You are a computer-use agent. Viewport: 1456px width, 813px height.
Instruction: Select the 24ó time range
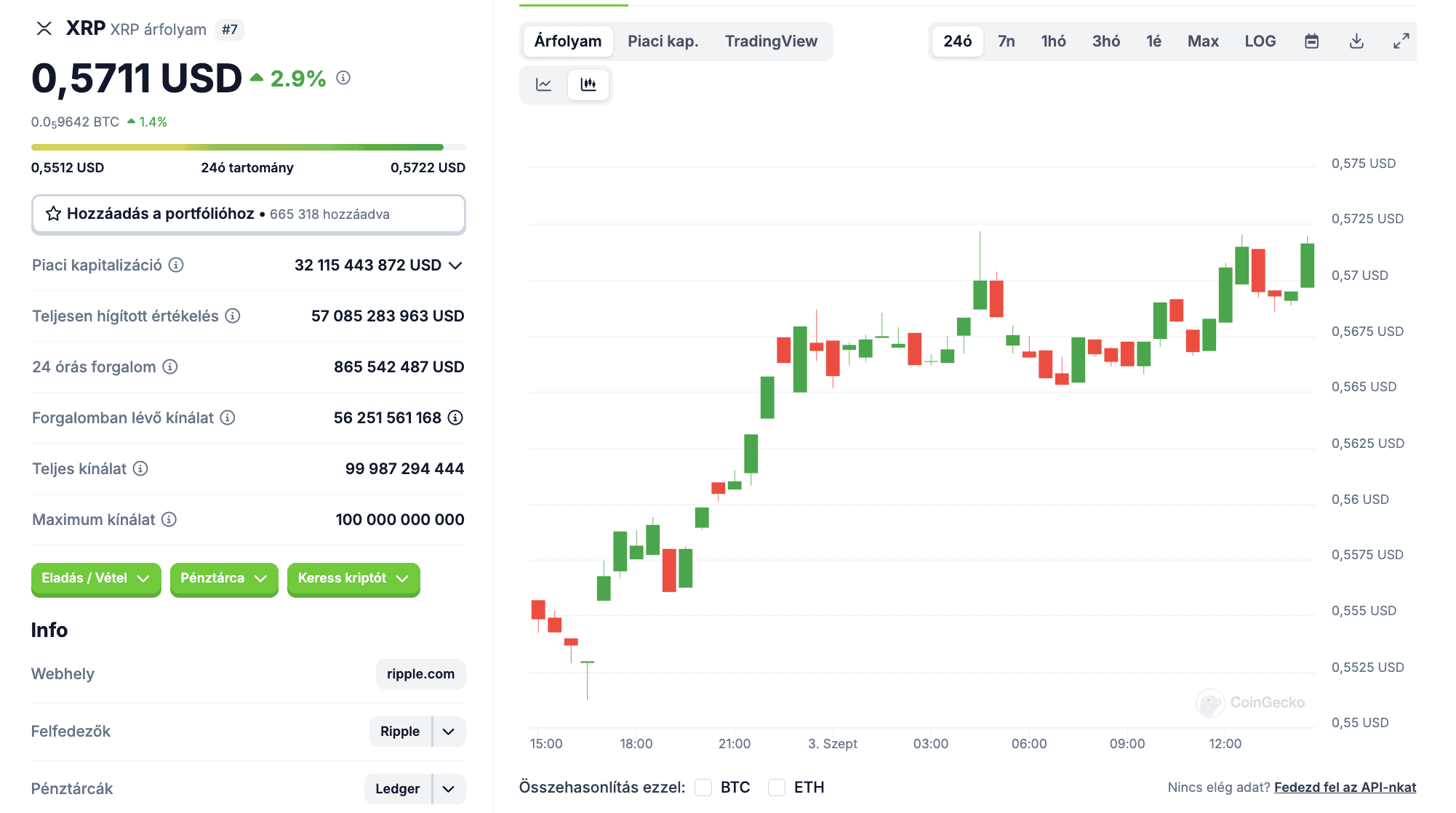point(958,41)
